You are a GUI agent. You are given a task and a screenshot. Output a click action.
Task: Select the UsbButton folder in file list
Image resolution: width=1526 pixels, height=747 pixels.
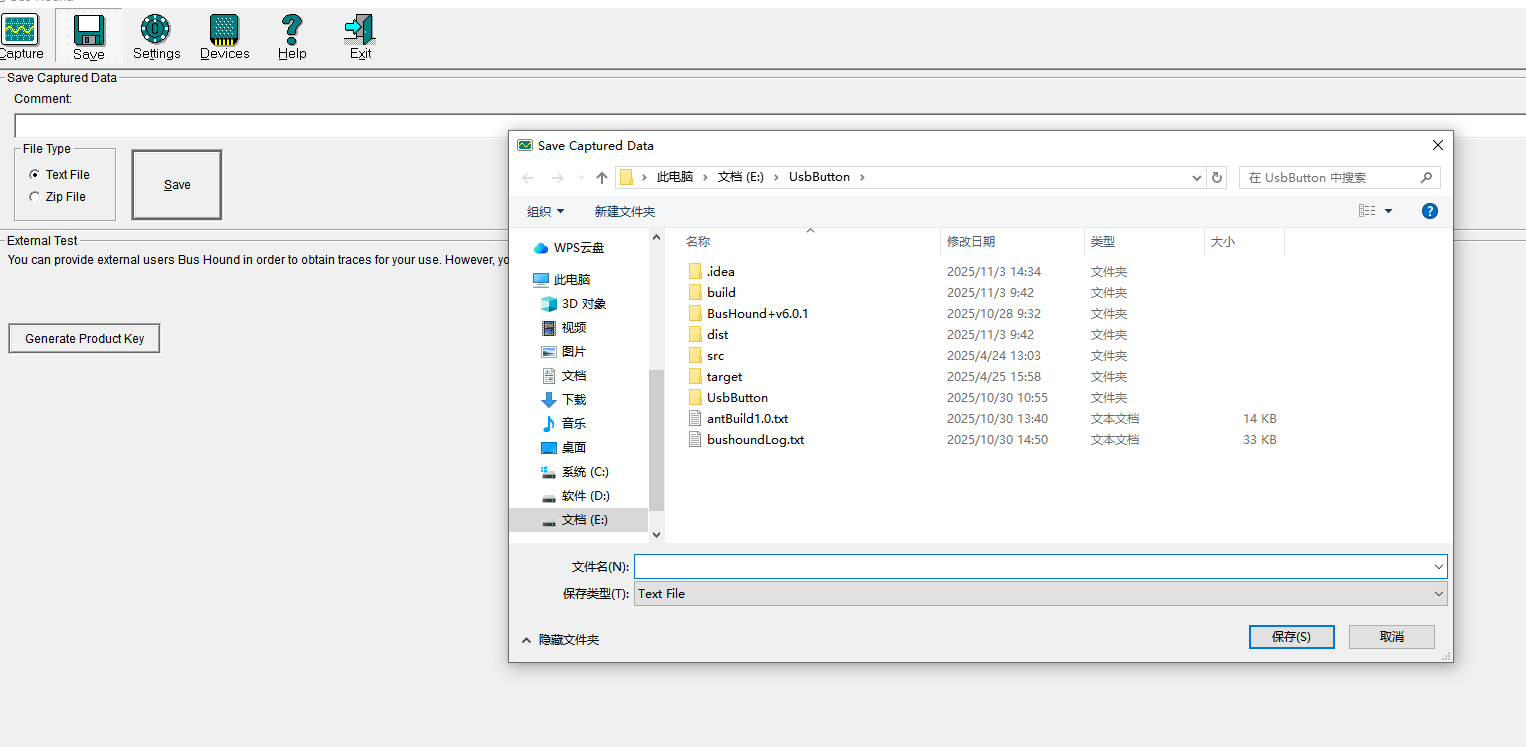[737, 398]
